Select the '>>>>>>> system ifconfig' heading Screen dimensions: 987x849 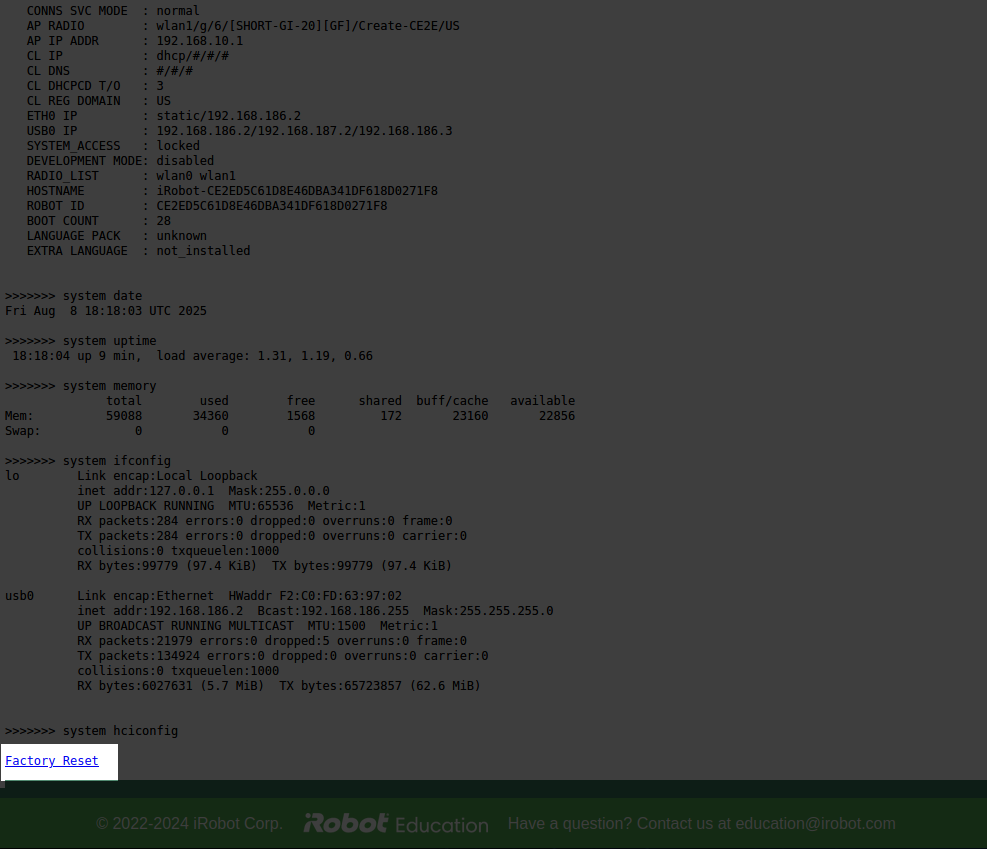point(87,461)
